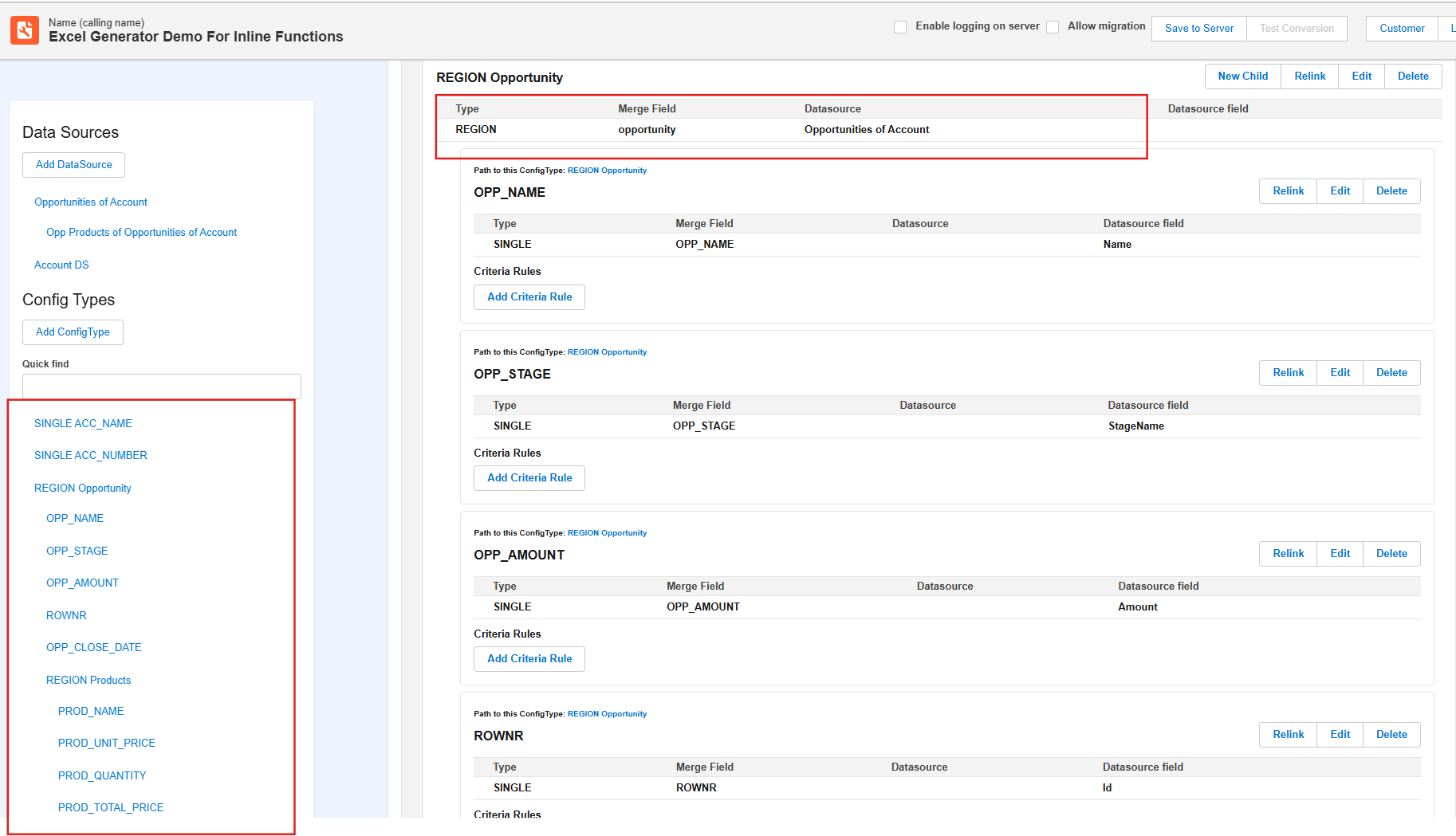Select SINGLE ACC_NUMBER in config list
Viewport: 1456px width, 836px height.
[90, 456]
